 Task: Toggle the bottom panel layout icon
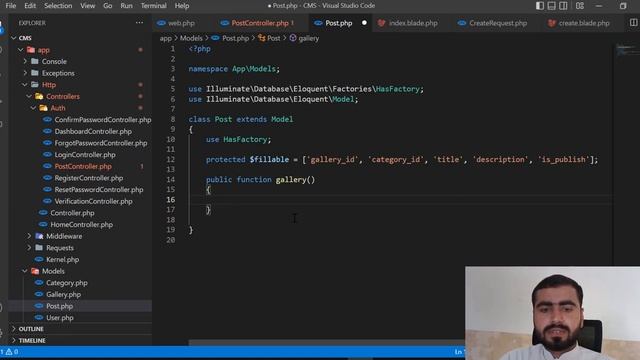click(x=551, y=6)
